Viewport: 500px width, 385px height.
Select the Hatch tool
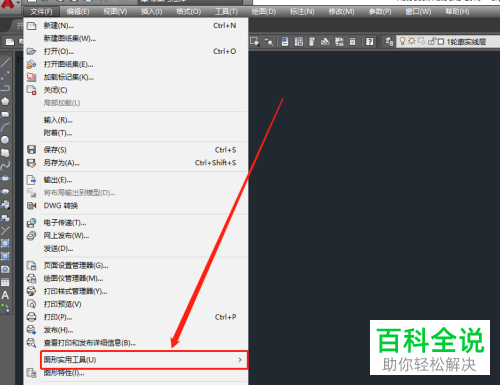coord(5,243)
